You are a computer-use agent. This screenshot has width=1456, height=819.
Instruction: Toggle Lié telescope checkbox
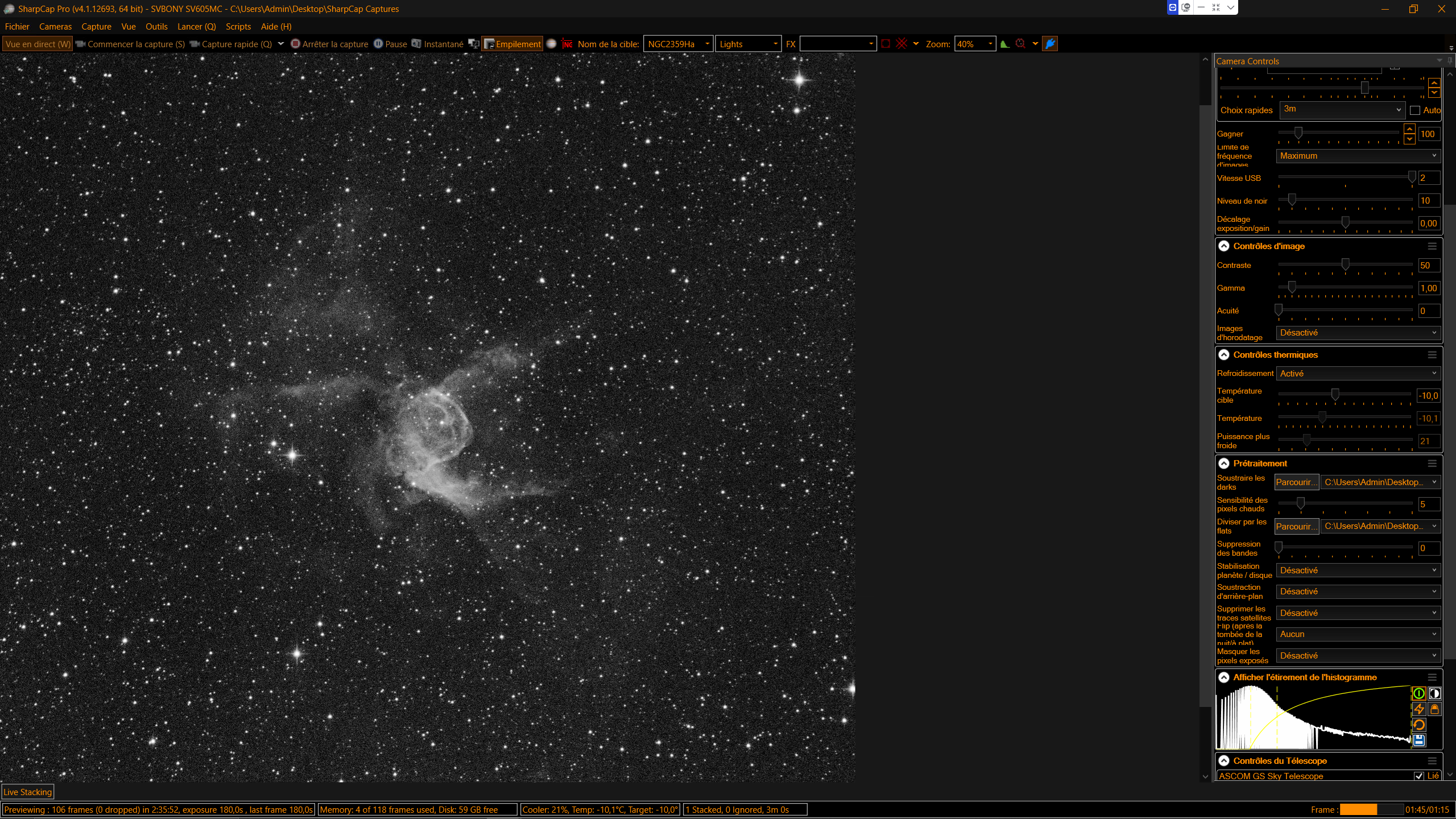coord(1419,776)
